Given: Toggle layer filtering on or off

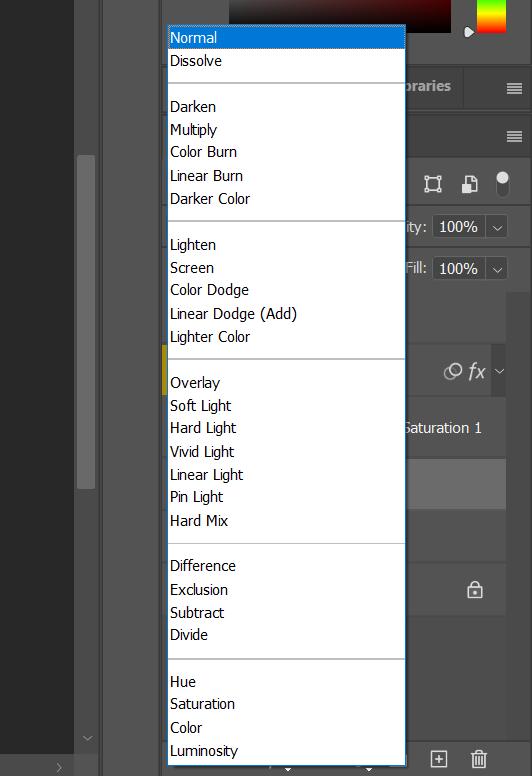Looking at the screenshot, I should (502, 184).
